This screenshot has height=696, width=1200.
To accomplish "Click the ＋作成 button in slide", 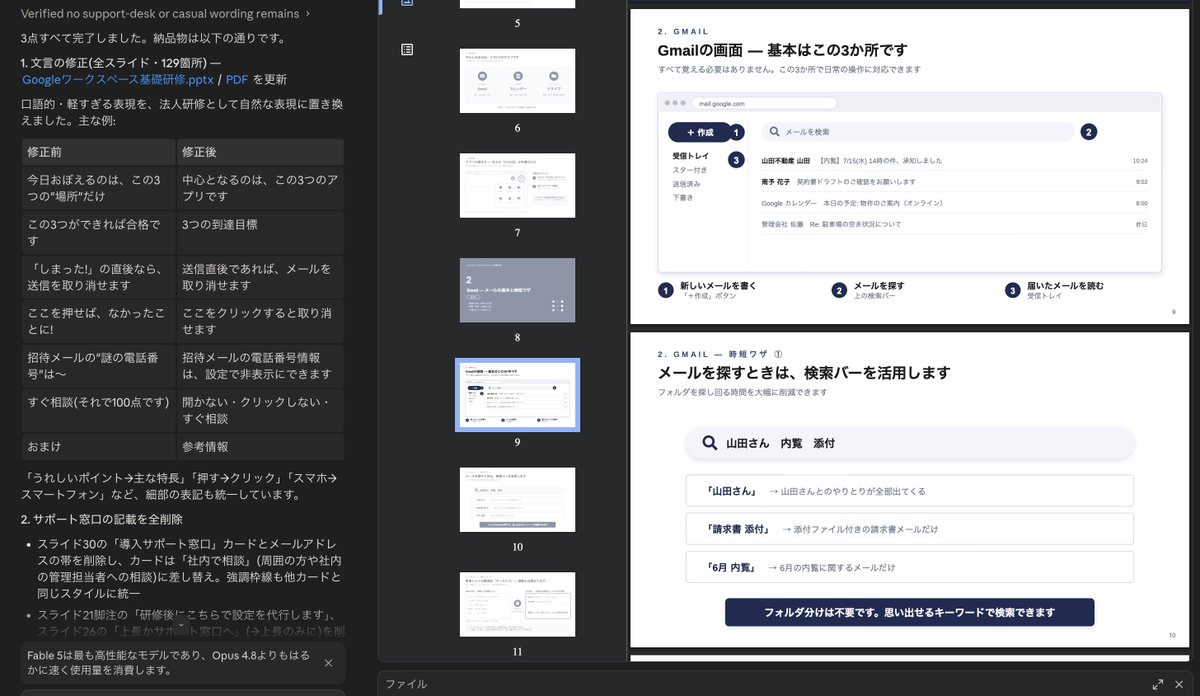I will click(x=699, y=132).
